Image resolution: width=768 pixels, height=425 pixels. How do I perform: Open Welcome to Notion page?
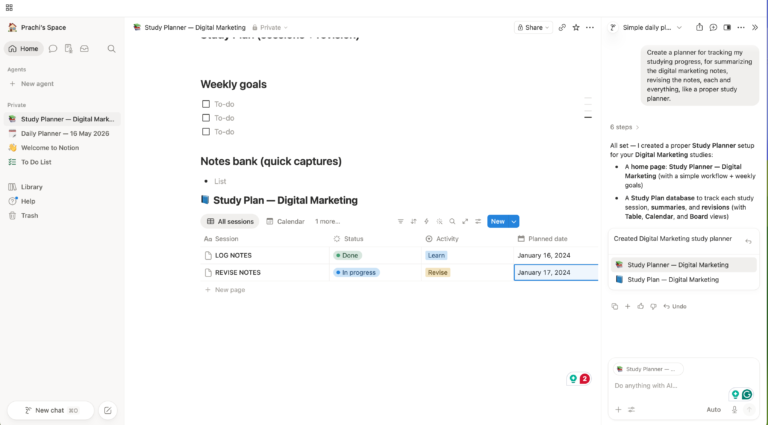[61, 147]
